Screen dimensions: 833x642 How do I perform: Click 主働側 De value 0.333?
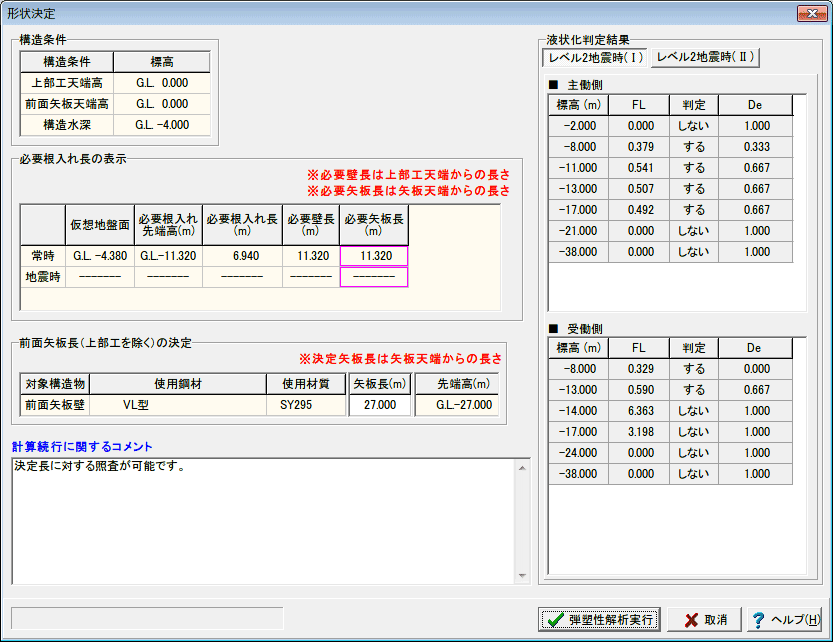point(755,147)
